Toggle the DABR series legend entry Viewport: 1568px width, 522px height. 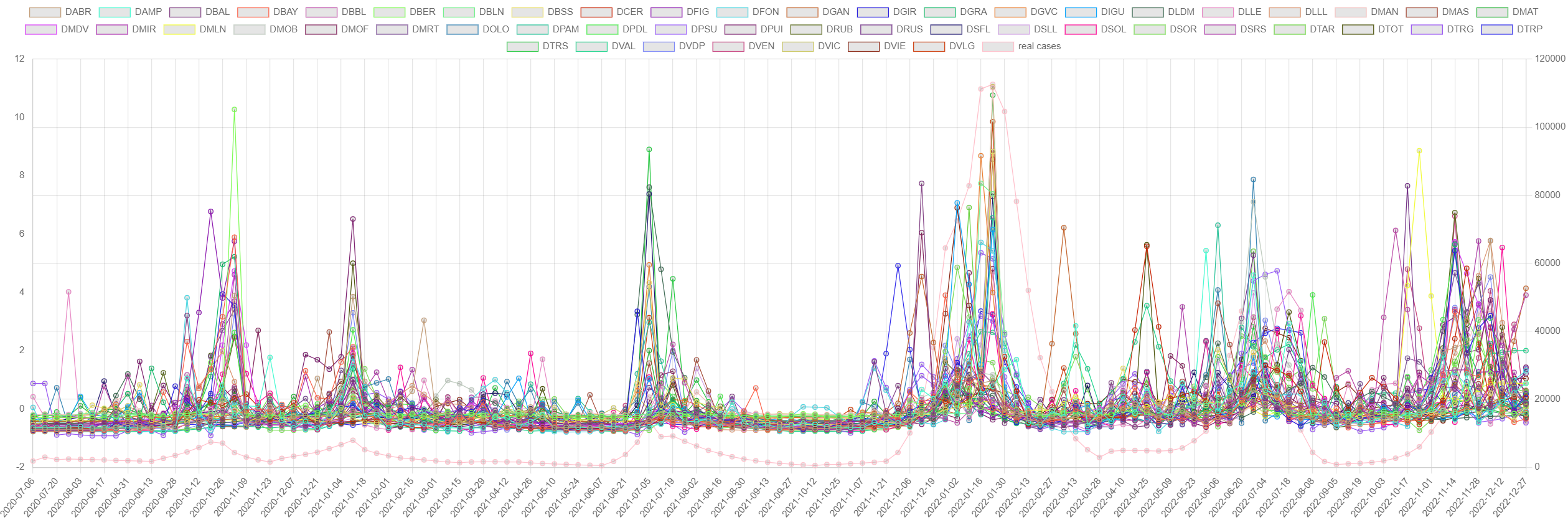tap(60, 12)
